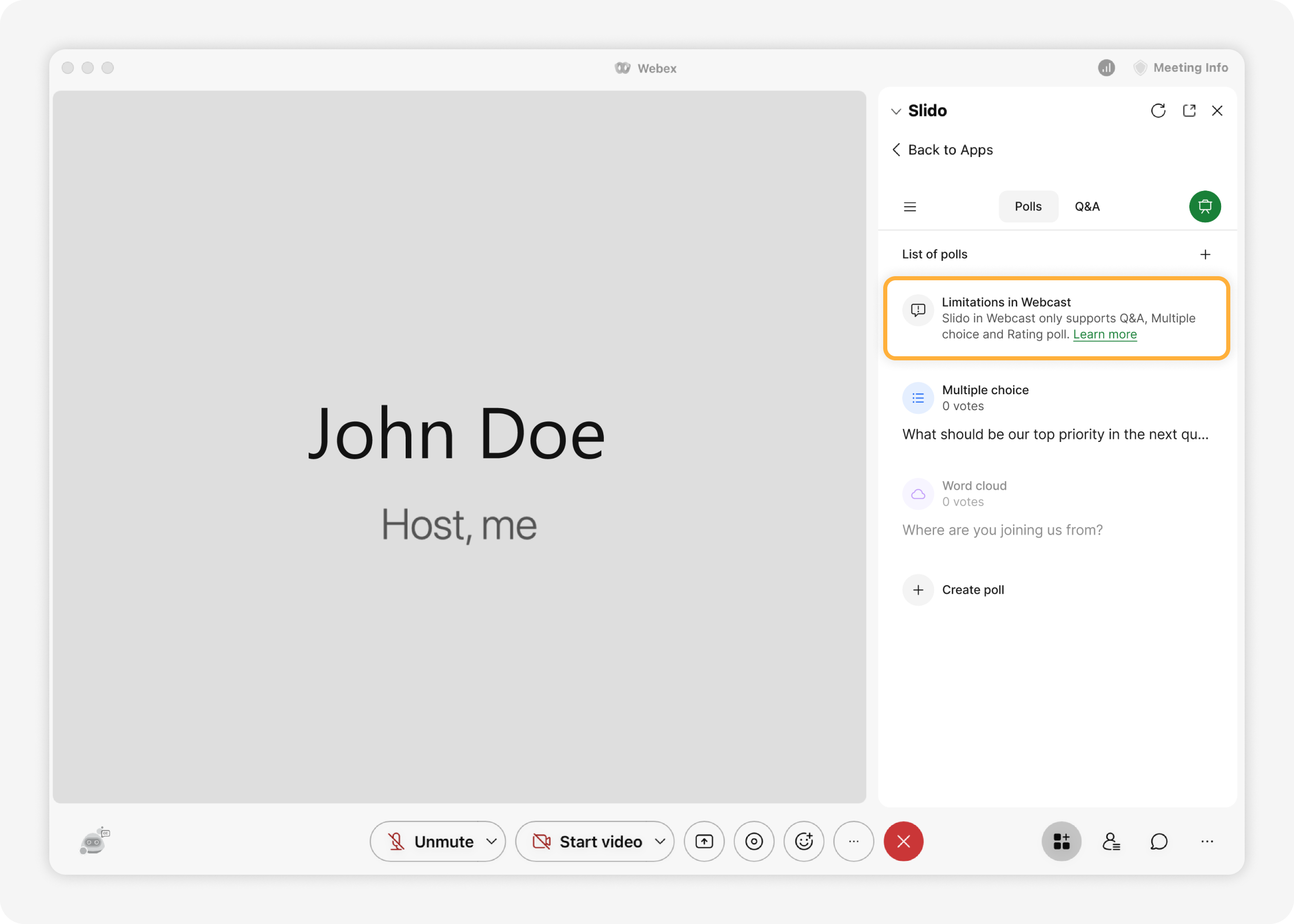Image resolution: width=1294 pixels, height=924 pixels.
Task: Collapse the Slido panel chevron
Action: (x=896, y=111)
